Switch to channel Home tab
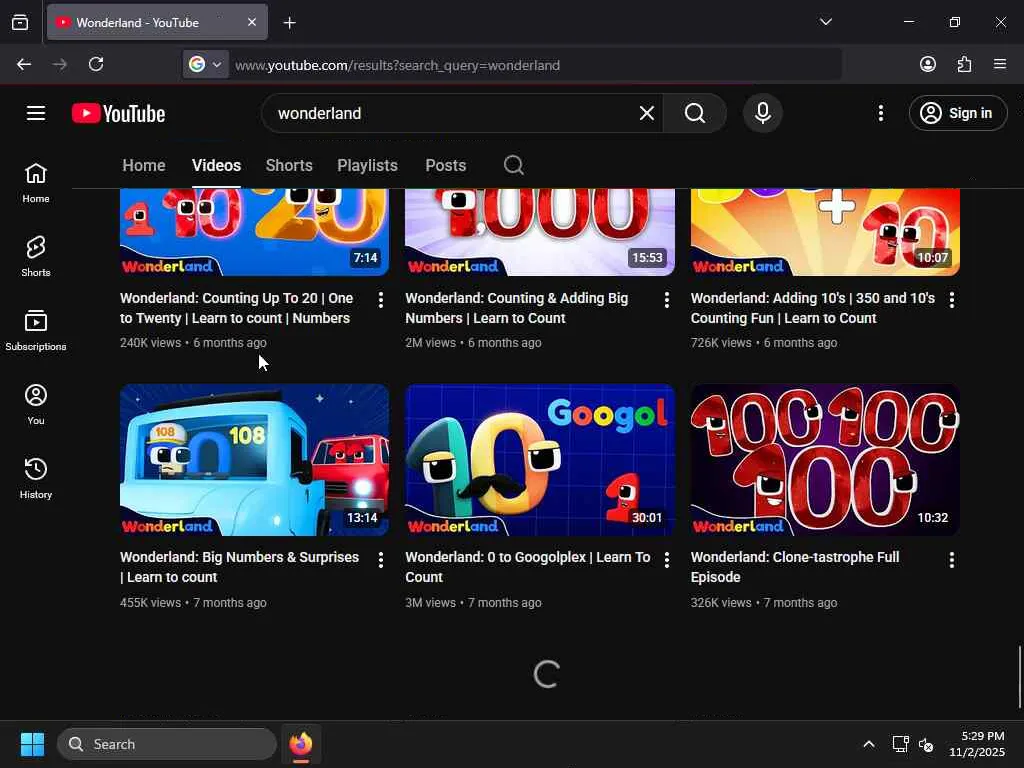Image resolution: width=1024 pixels, height=768 pixels. click(x=144, y=165)
